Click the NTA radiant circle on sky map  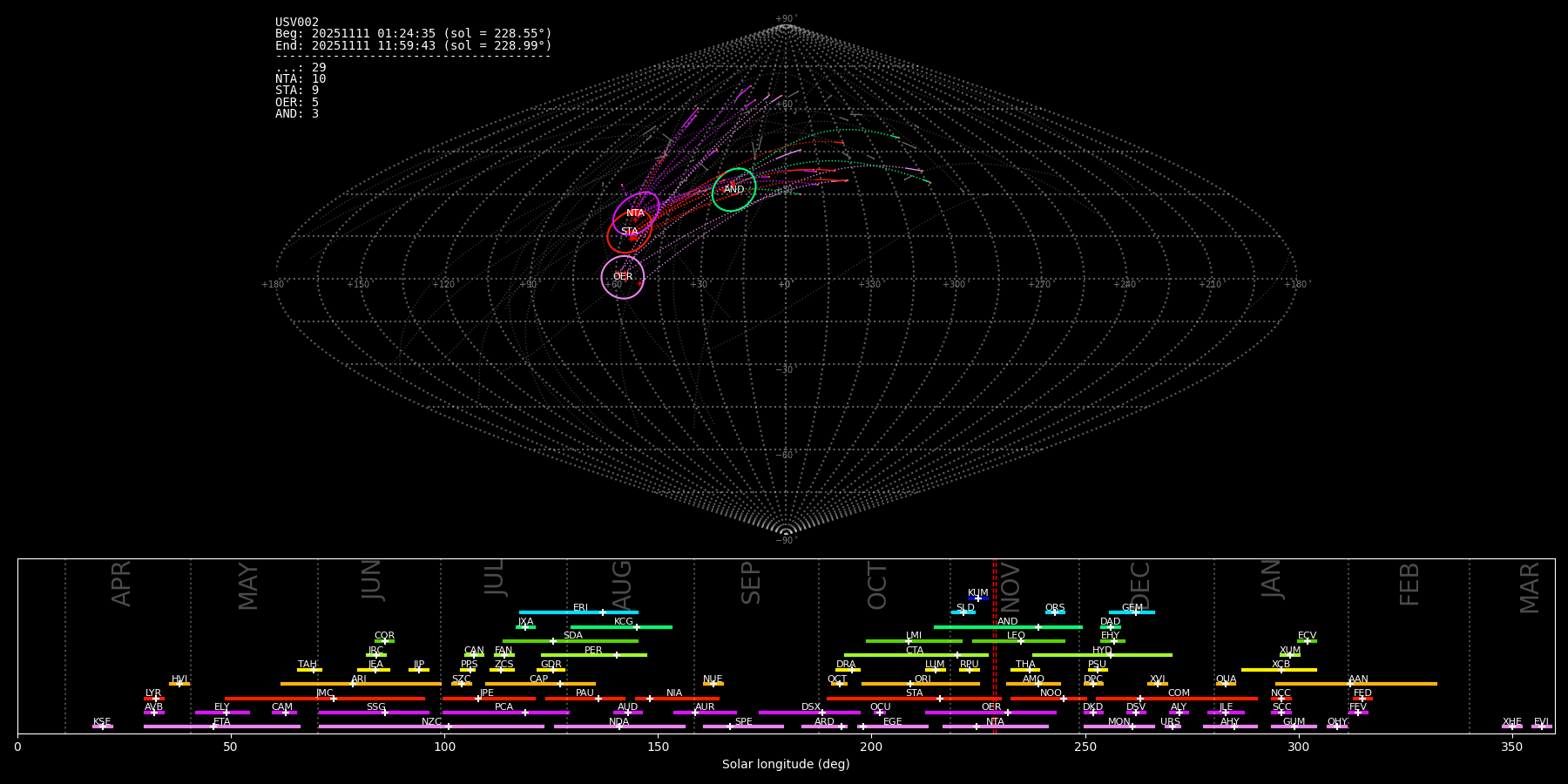tap(636, 213)
